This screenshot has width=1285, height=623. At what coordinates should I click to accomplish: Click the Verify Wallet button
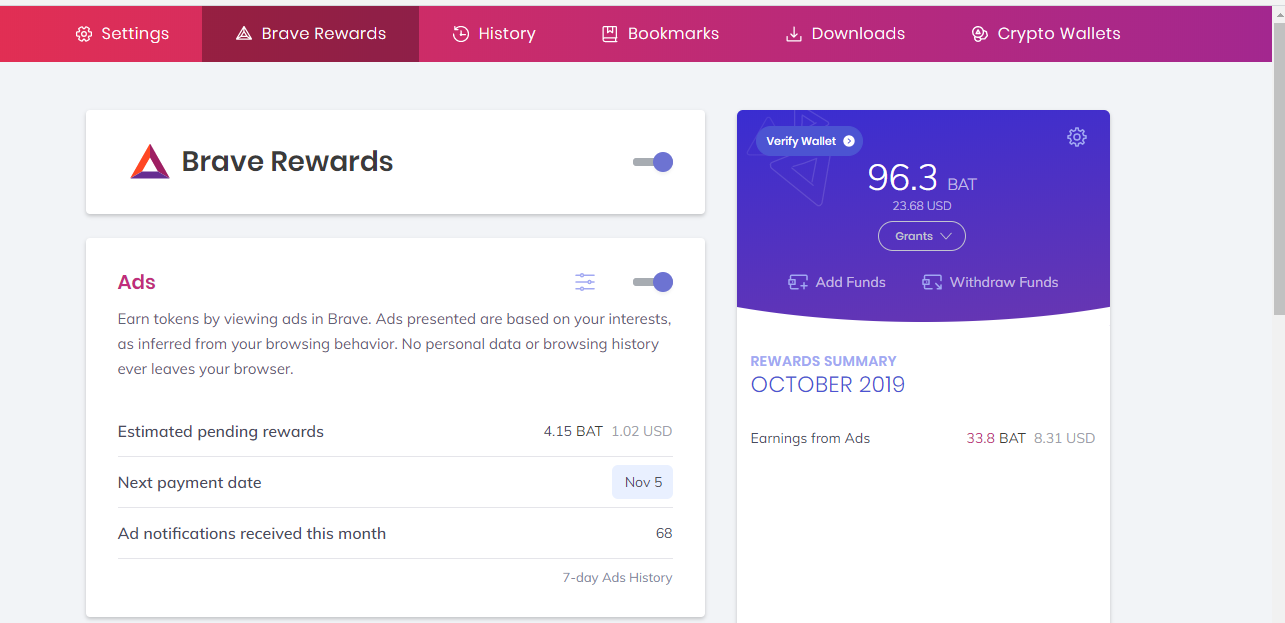[x=809, y=141]
